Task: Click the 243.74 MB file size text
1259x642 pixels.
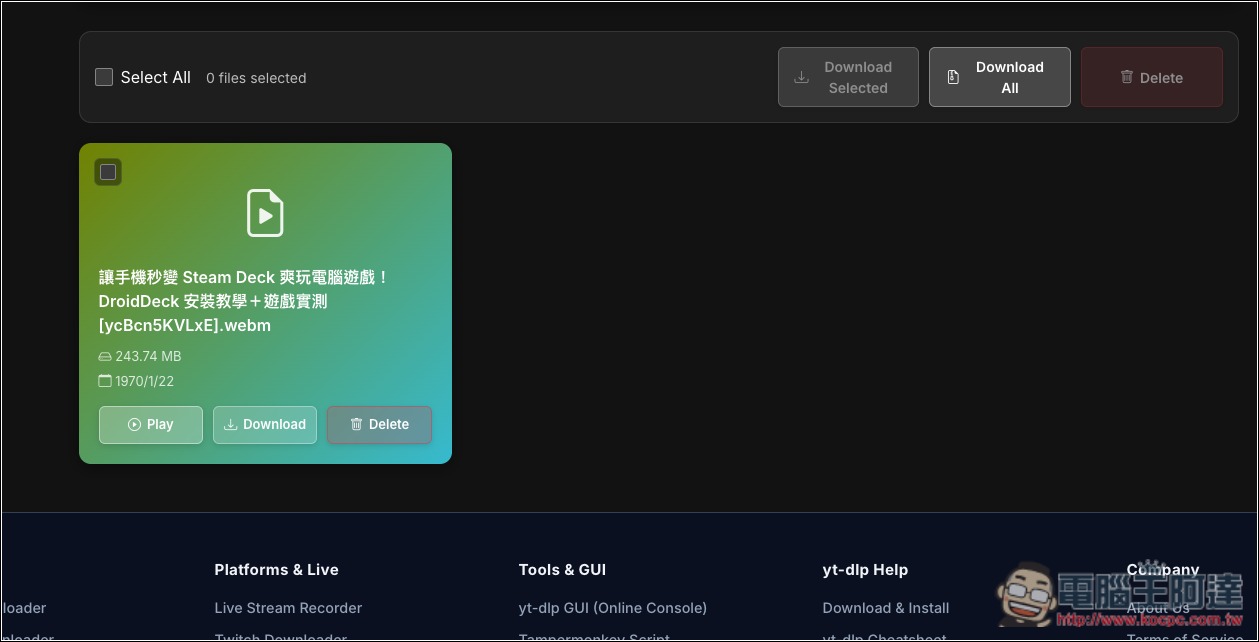Action: (148, 356)
